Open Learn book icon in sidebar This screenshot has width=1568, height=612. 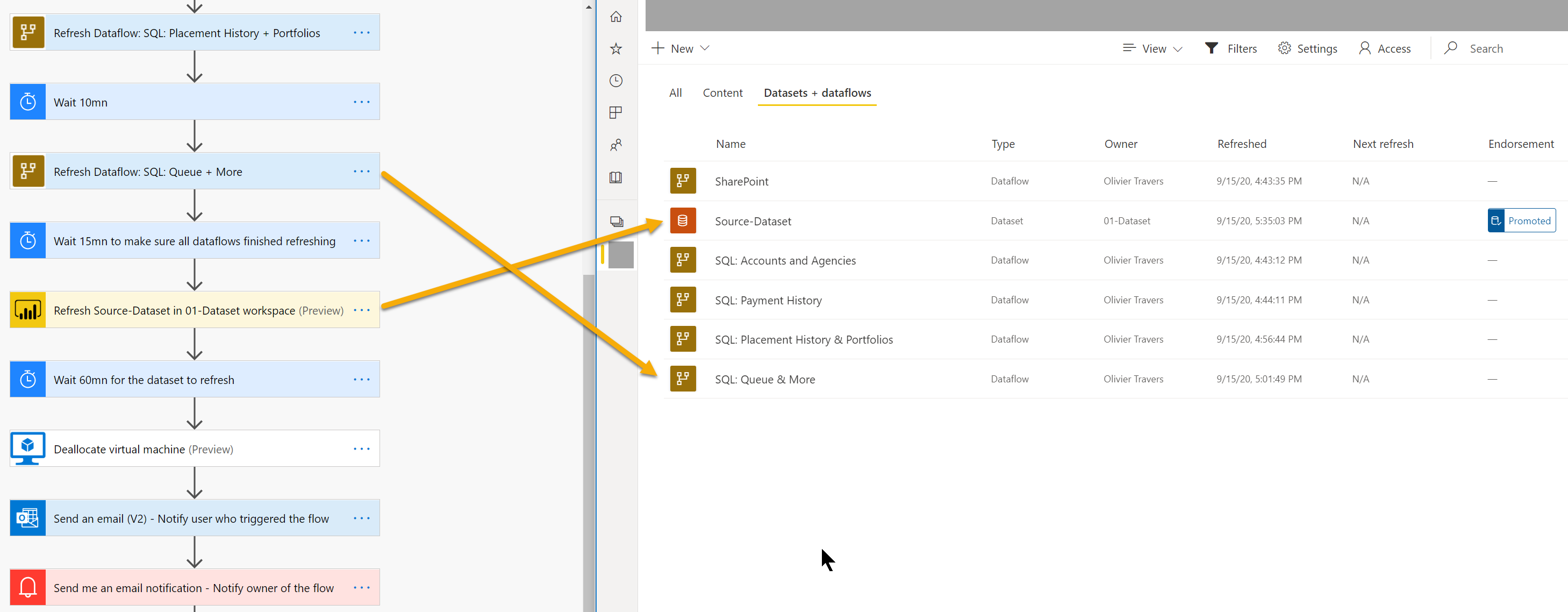click(616, 177)
